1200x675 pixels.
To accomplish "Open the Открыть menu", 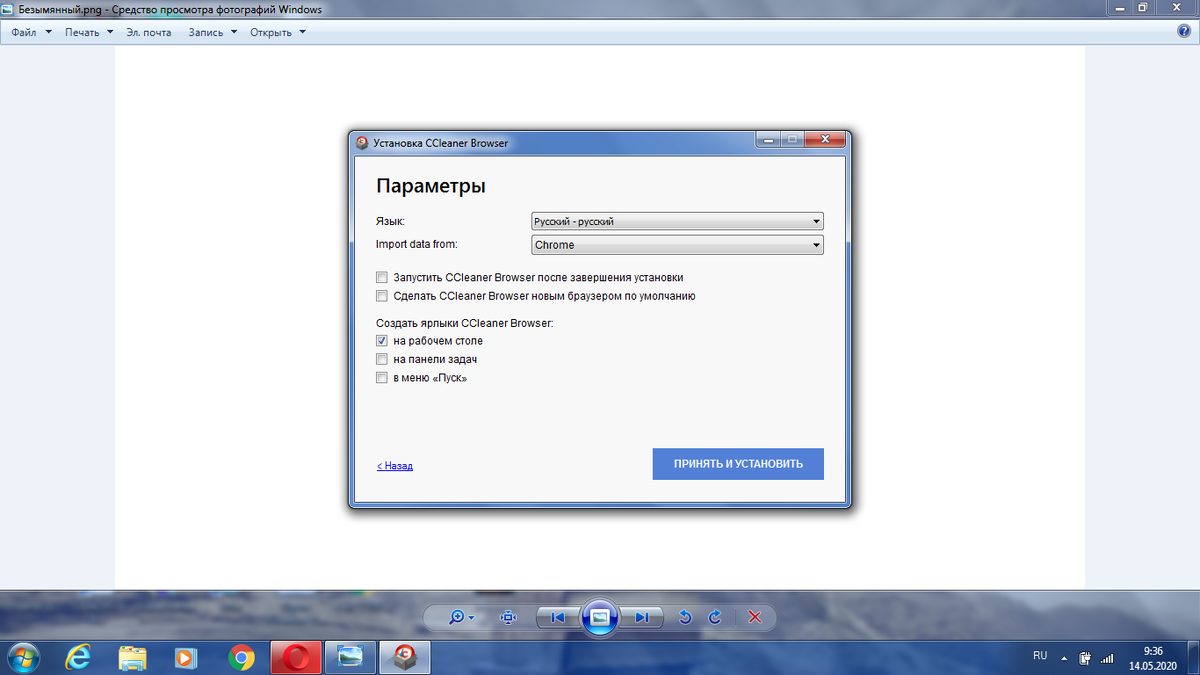I will click(x=278, y=32).
